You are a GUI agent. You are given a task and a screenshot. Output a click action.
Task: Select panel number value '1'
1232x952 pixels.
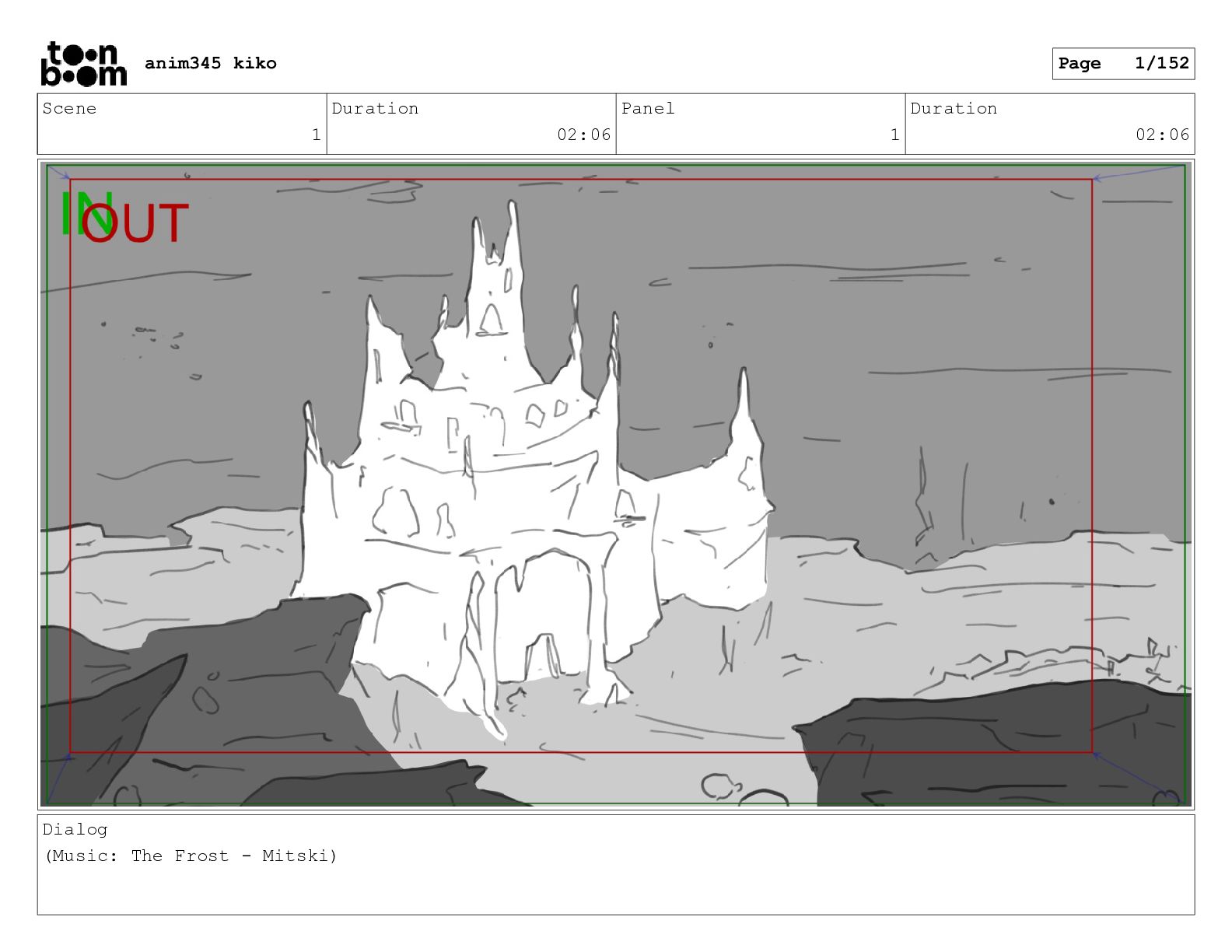[x=894, y=135]
